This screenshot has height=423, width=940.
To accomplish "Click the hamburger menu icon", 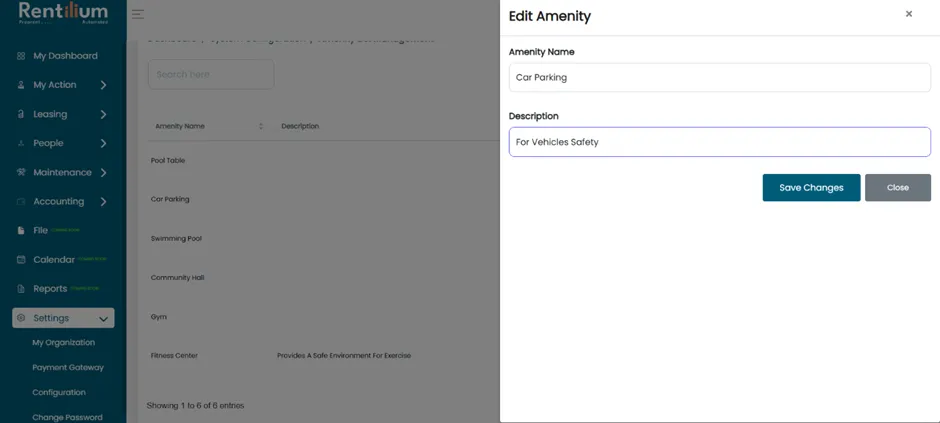I will click(138, 14).
